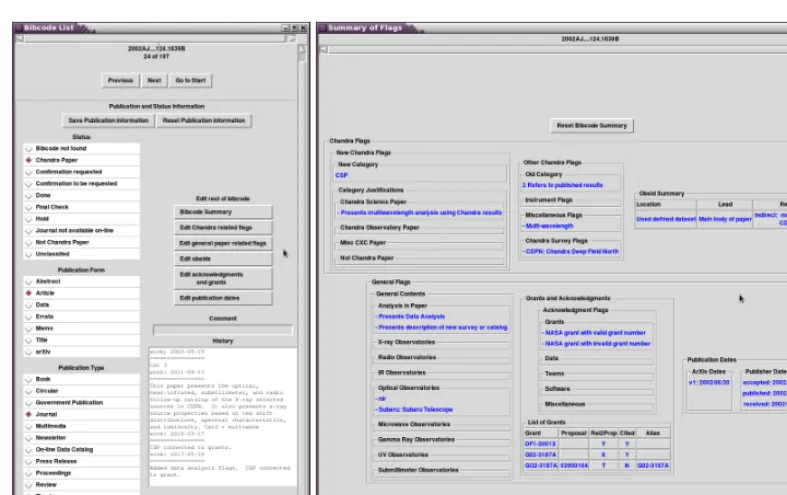The height and width of the screenshot is (495, 787).
Task: Choose arXiv publication form
Action: (x=81, y=352)
